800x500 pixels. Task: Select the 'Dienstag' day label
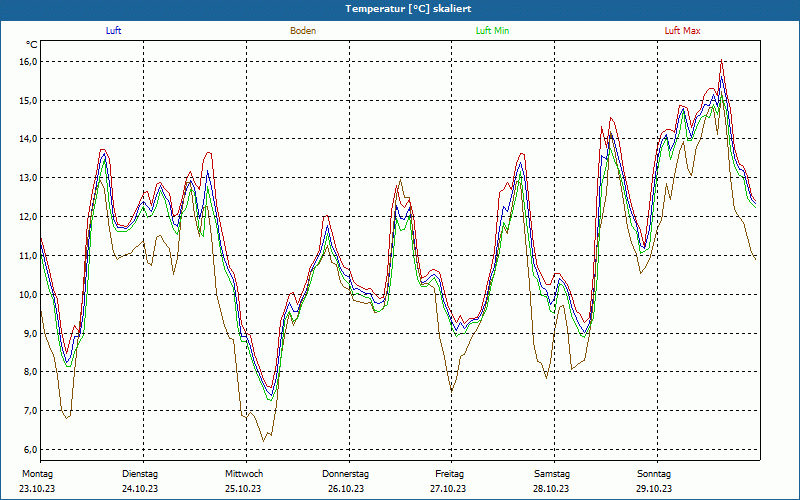(x=140, y=473)
